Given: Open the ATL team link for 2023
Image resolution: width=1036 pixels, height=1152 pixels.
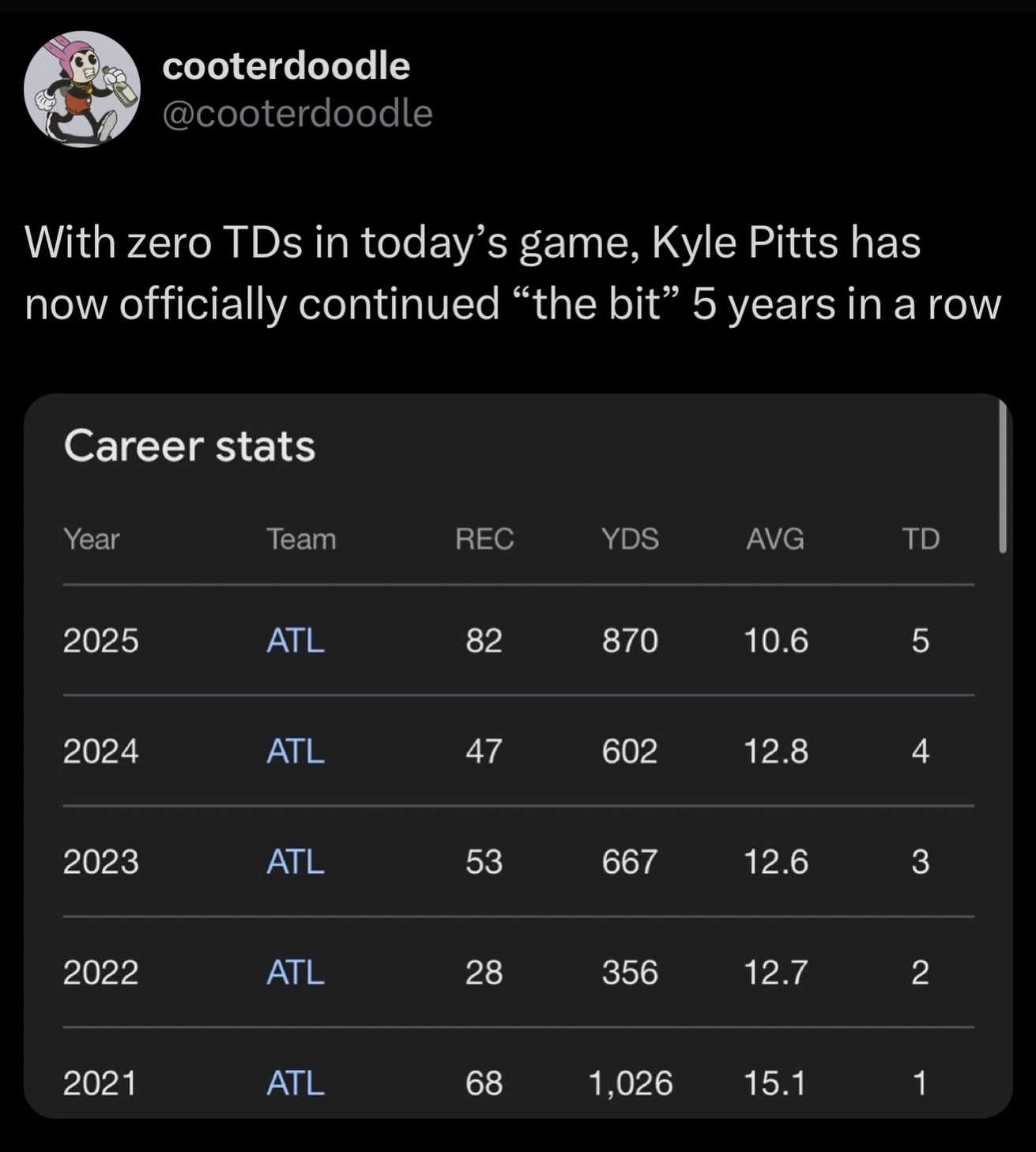Looking at the screenshot, I should coord(296,861).
